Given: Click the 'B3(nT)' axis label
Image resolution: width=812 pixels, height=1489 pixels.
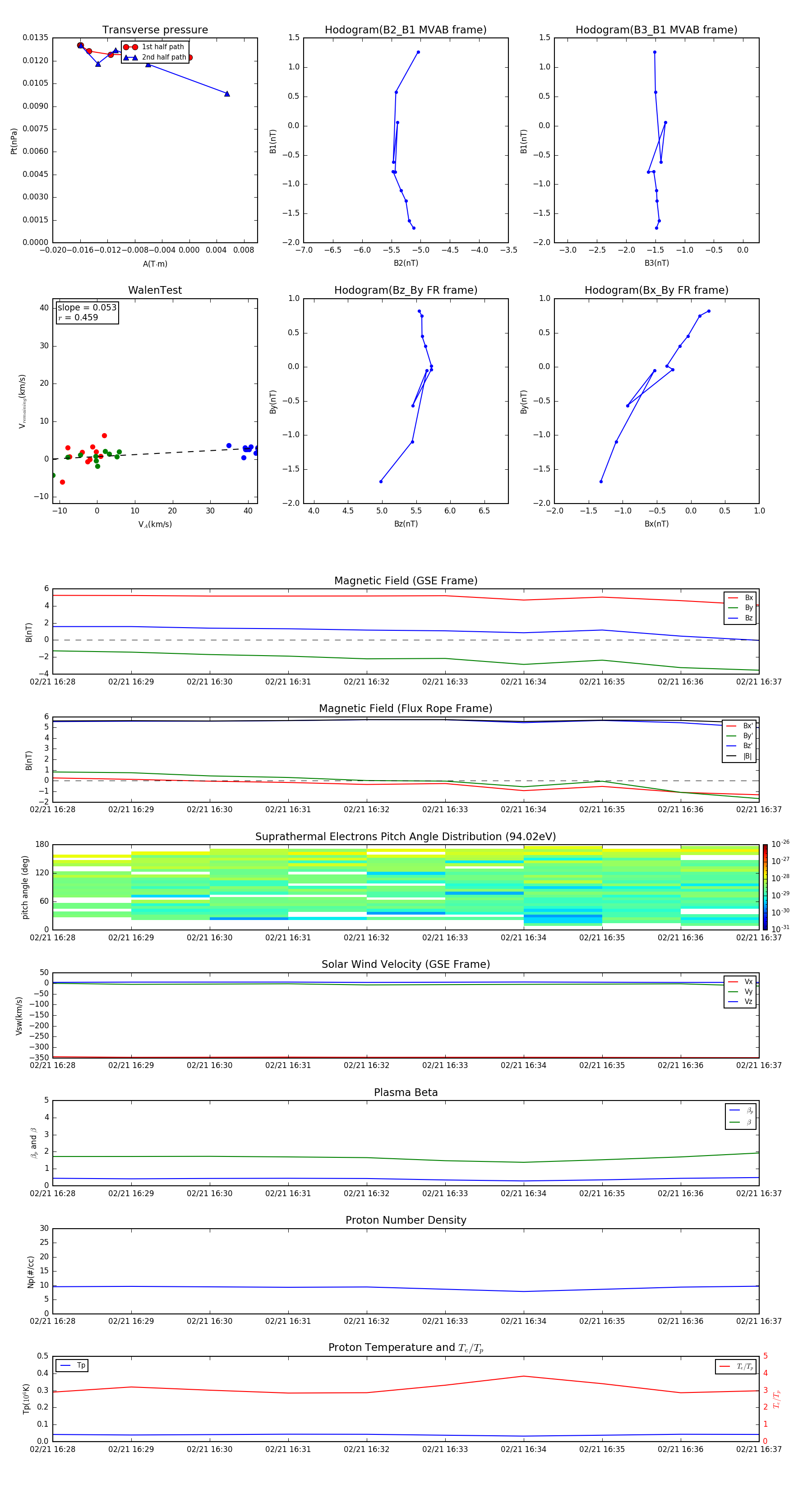Looking at the screenshot, I should 656,263.
